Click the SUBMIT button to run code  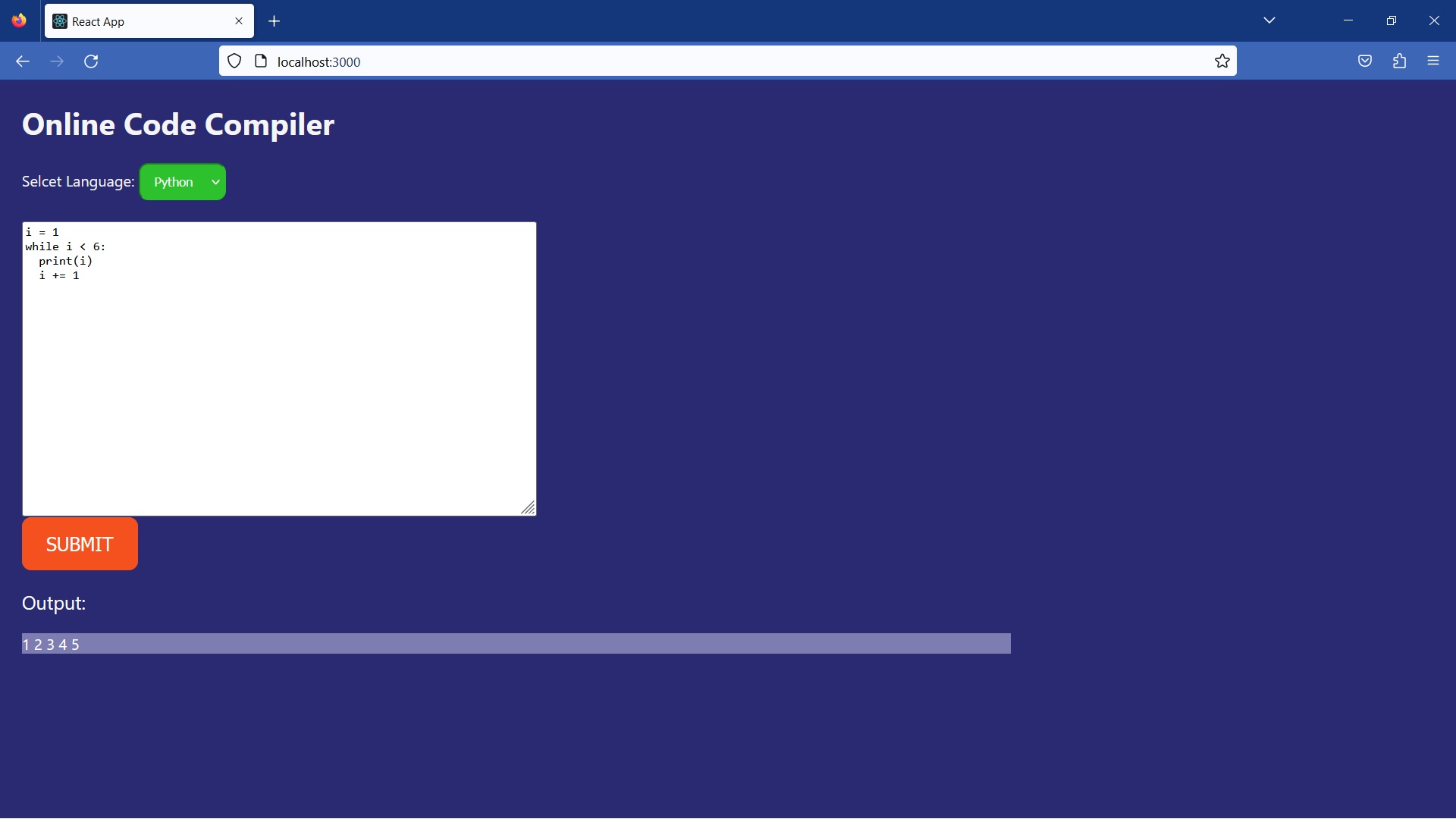pyautogui.click(x=80, y=544)
